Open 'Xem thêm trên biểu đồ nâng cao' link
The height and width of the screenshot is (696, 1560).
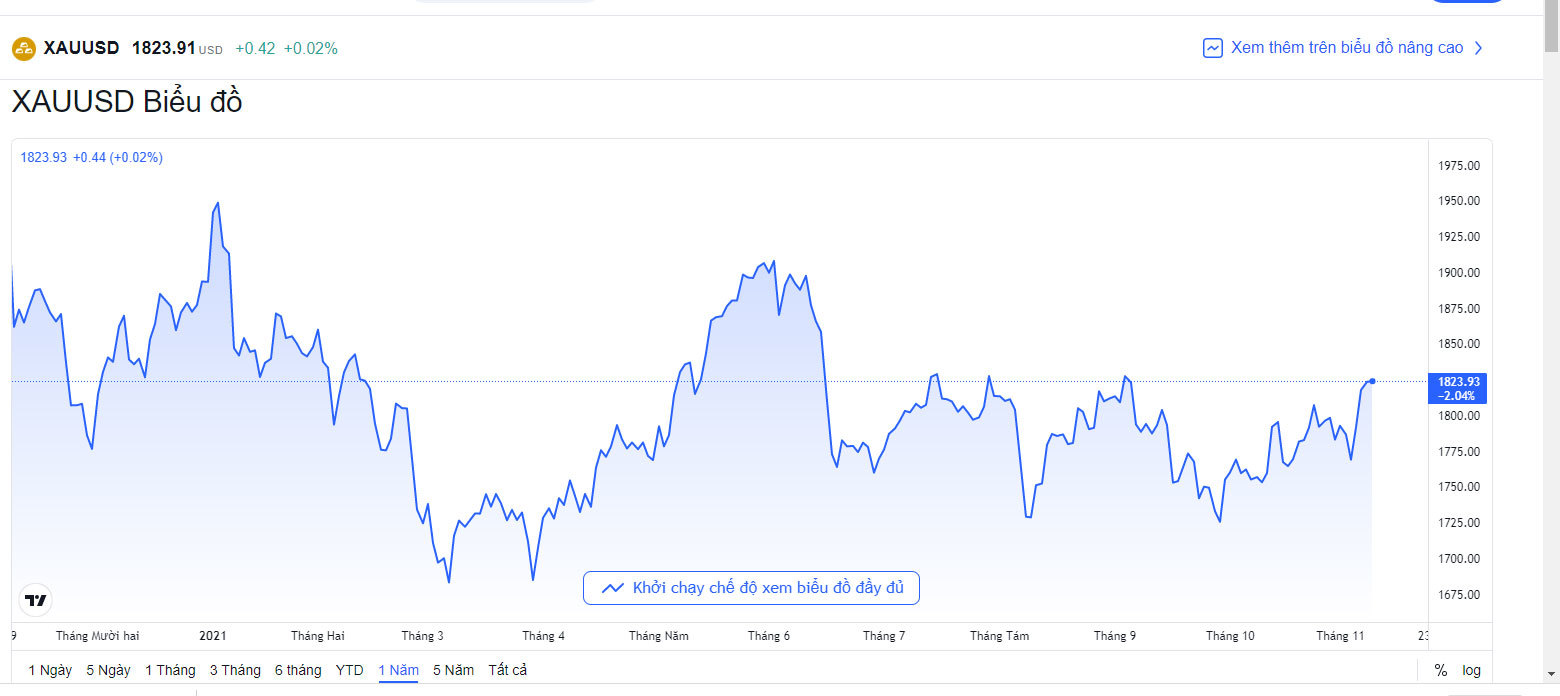click(x=1346, y=48)
